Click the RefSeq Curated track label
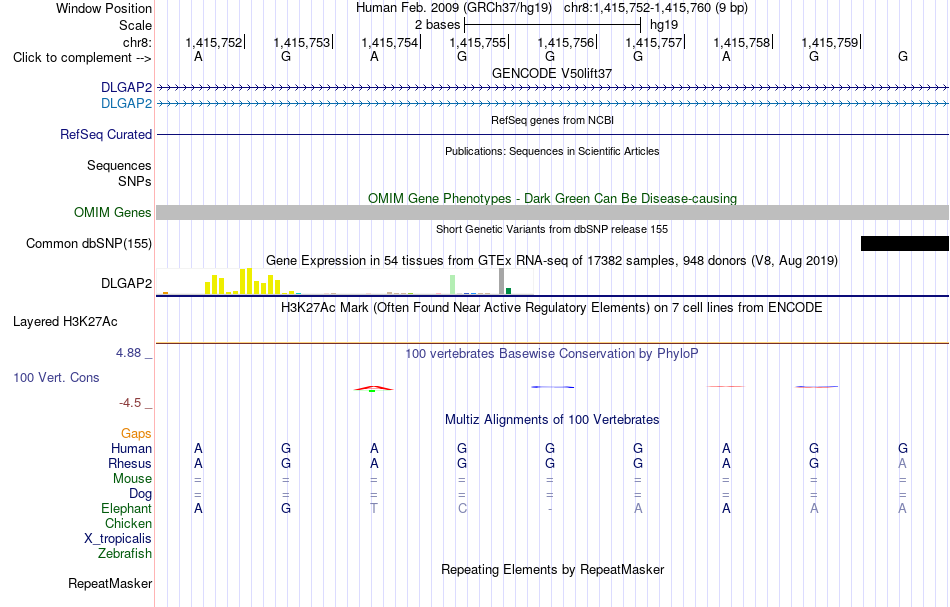 [105, 134]
